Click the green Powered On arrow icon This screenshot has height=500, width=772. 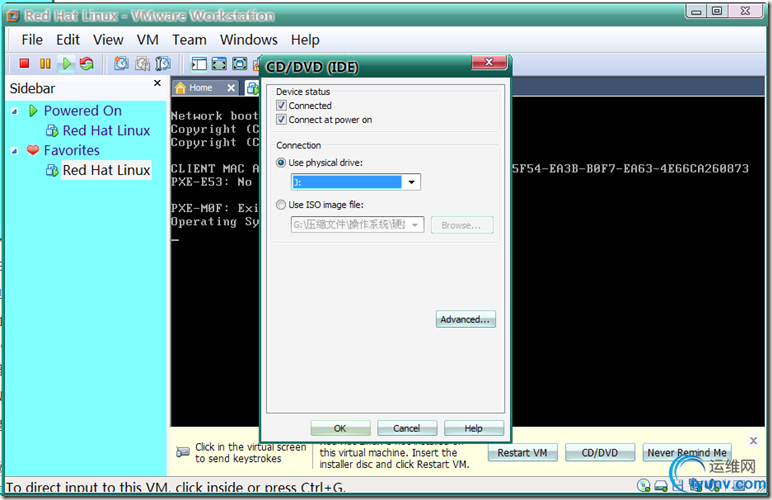pos(33,111)
